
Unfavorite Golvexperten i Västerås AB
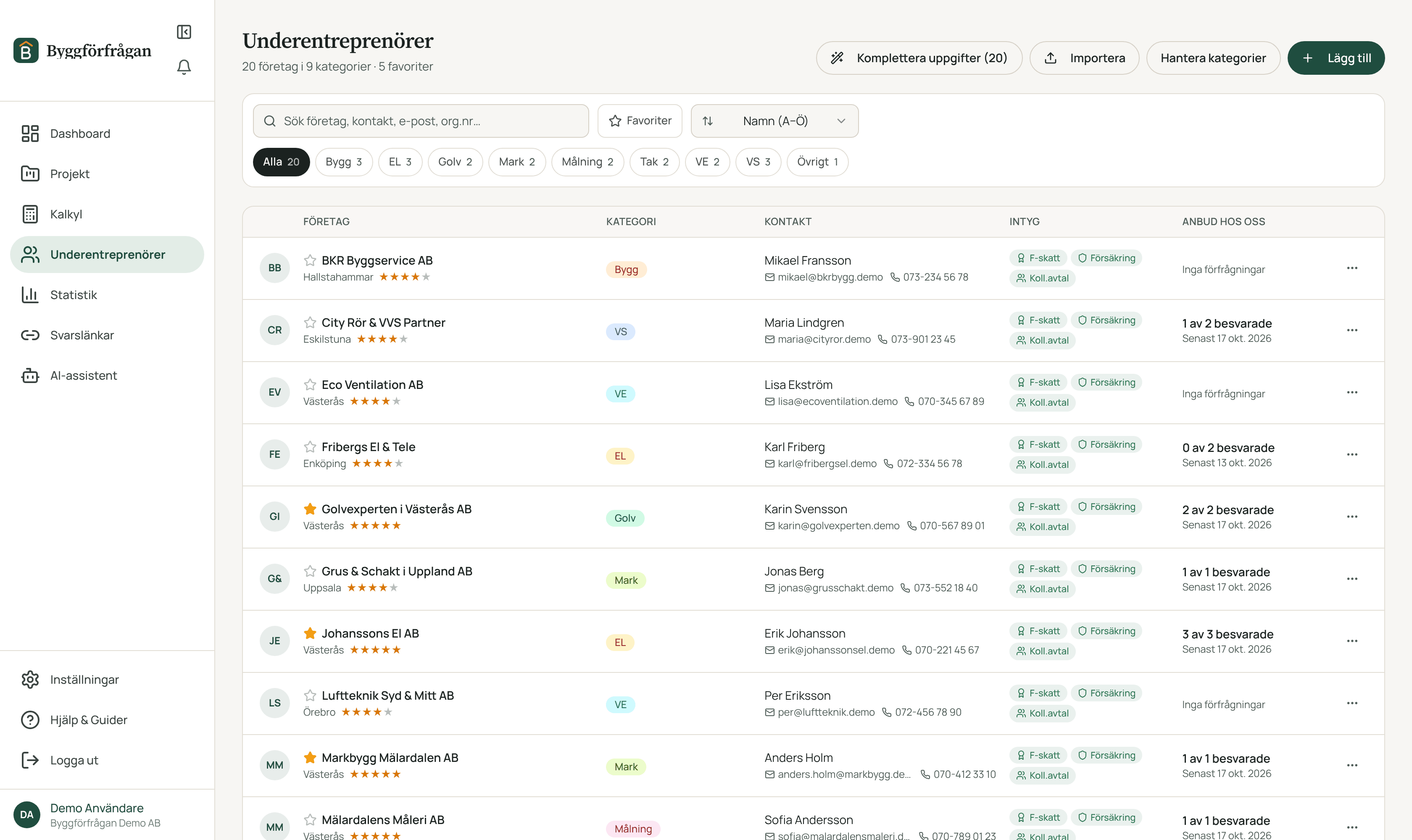(310, 509)
